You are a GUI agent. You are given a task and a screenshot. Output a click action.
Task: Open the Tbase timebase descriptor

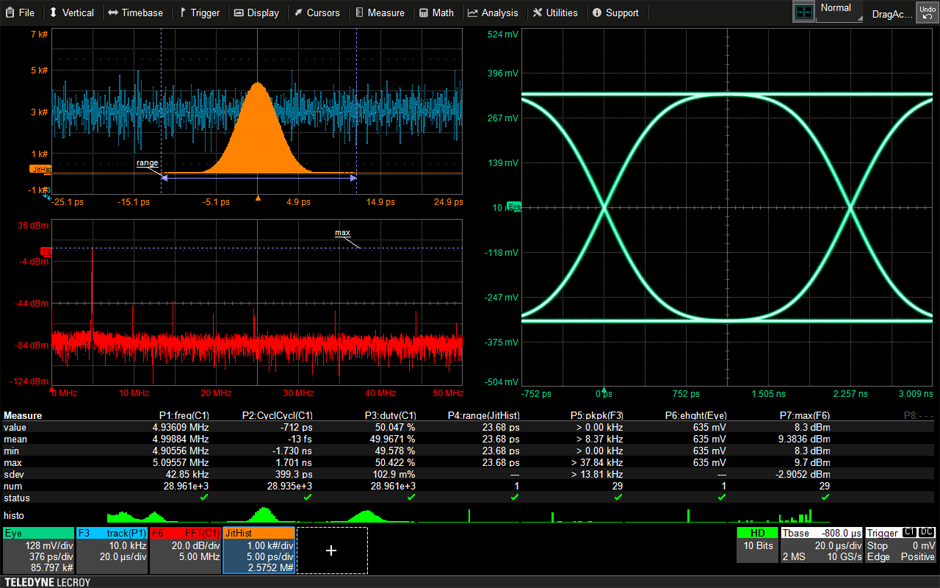point(821,545)
